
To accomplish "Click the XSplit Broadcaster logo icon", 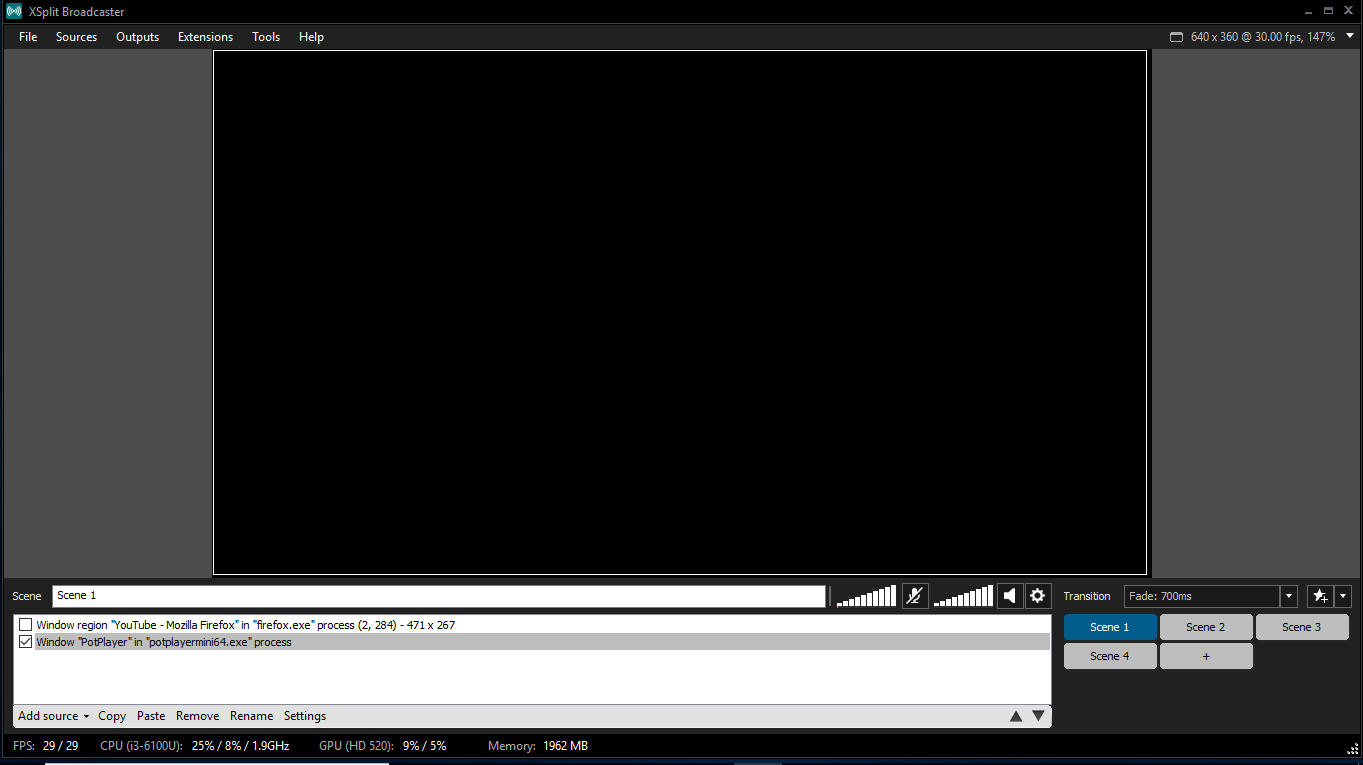I will point(13,11).
